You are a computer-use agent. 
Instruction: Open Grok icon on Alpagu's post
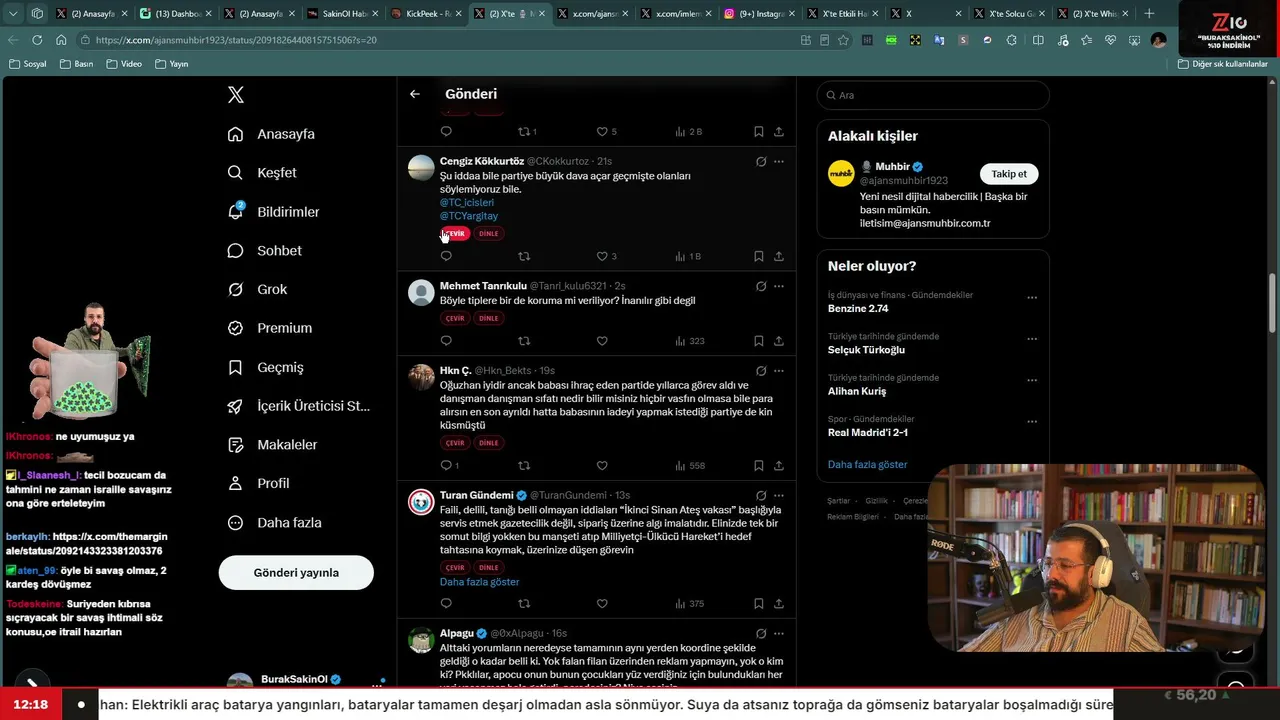pos(761,633)
